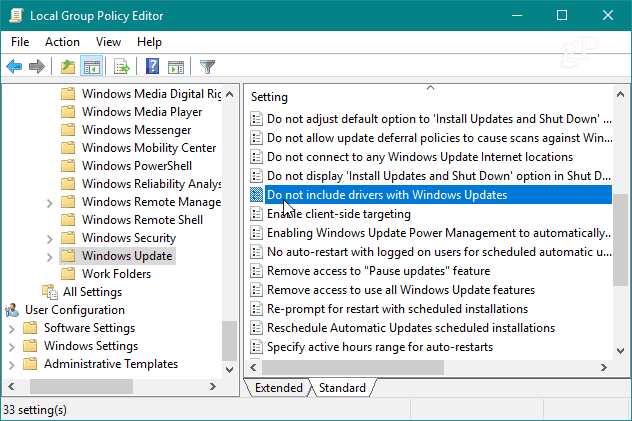Click the Up one level folder icon
The height and width of the screenshot is (421, 632).
tap(68, 66)
